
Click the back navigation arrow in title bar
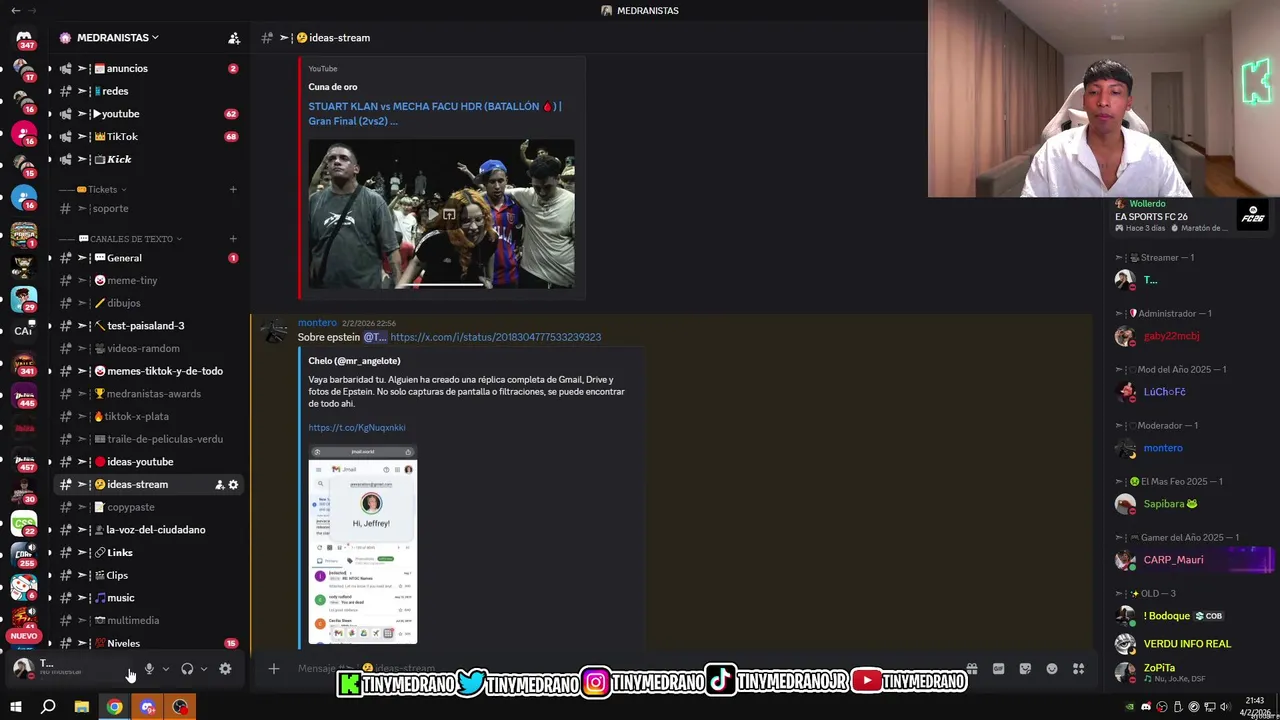[x=15, y=10]
